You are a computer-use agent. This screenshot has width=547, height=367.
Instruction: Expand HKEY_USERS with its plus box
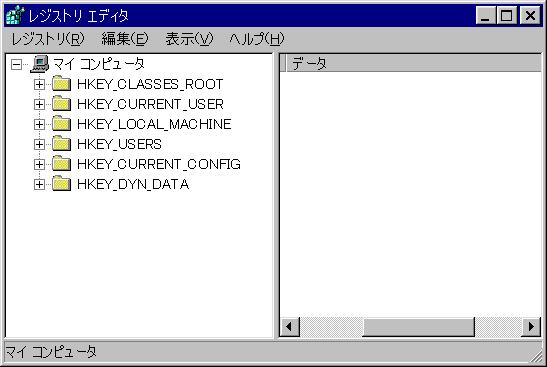point(39,144)
